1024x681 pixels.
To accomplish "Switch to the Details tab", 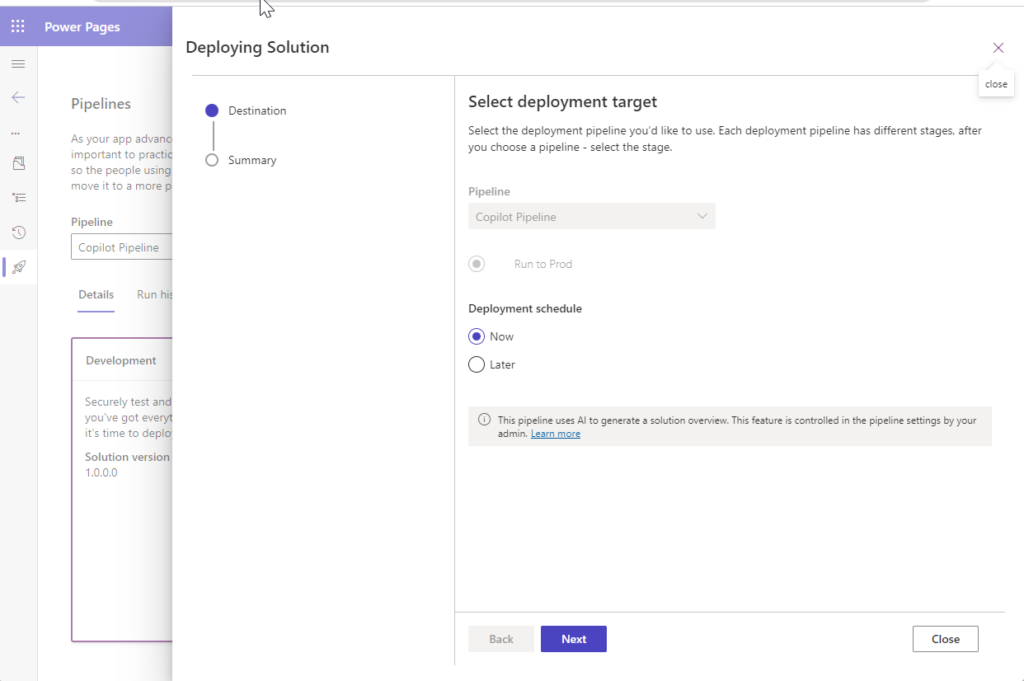I will (x=96, y=294).
